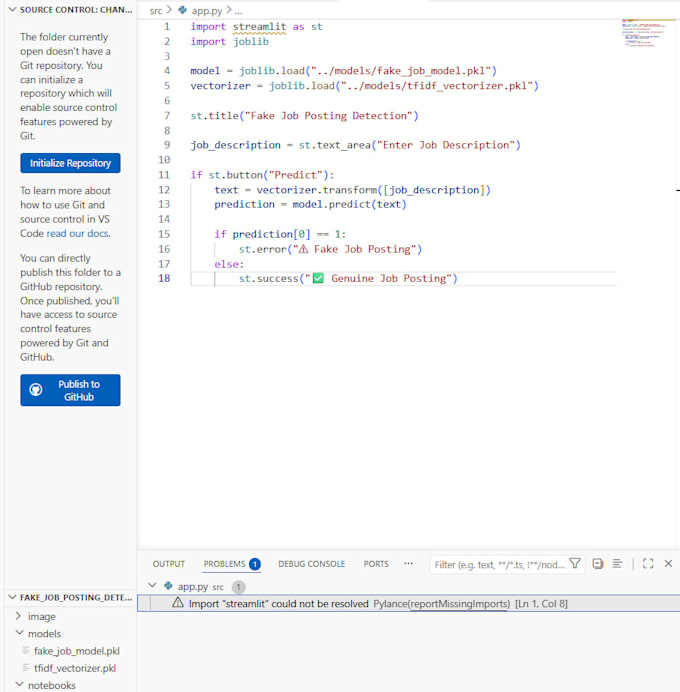Screen dimensions: 680x692
Task: Click the job_description text_area line 9
Action: pyautogui.click(x=355, y=145)
